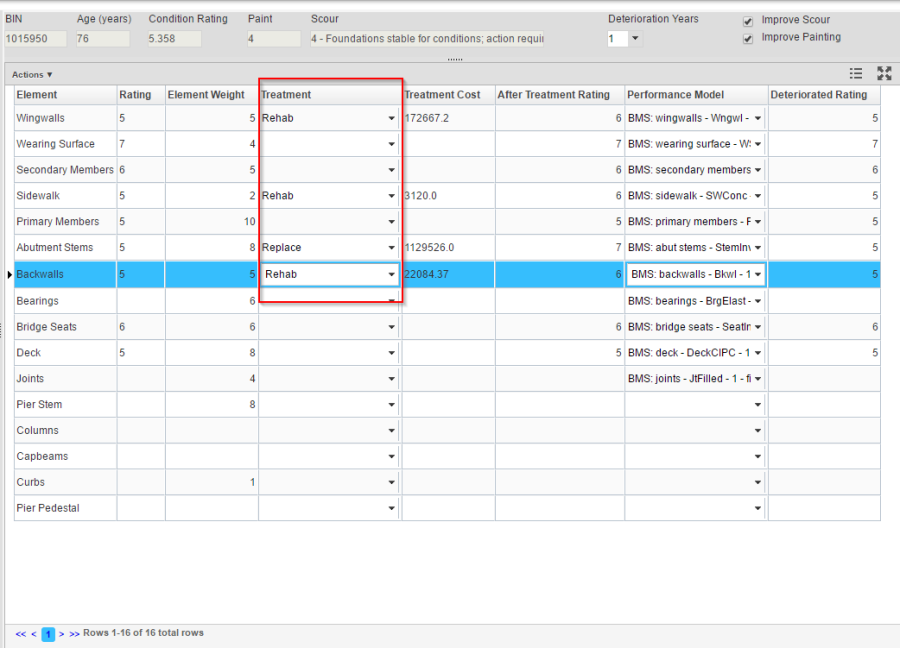Viewport: 900px width, 648px height.
Task: Click the panel splitter dots handle
Action: tap(455, 60)
